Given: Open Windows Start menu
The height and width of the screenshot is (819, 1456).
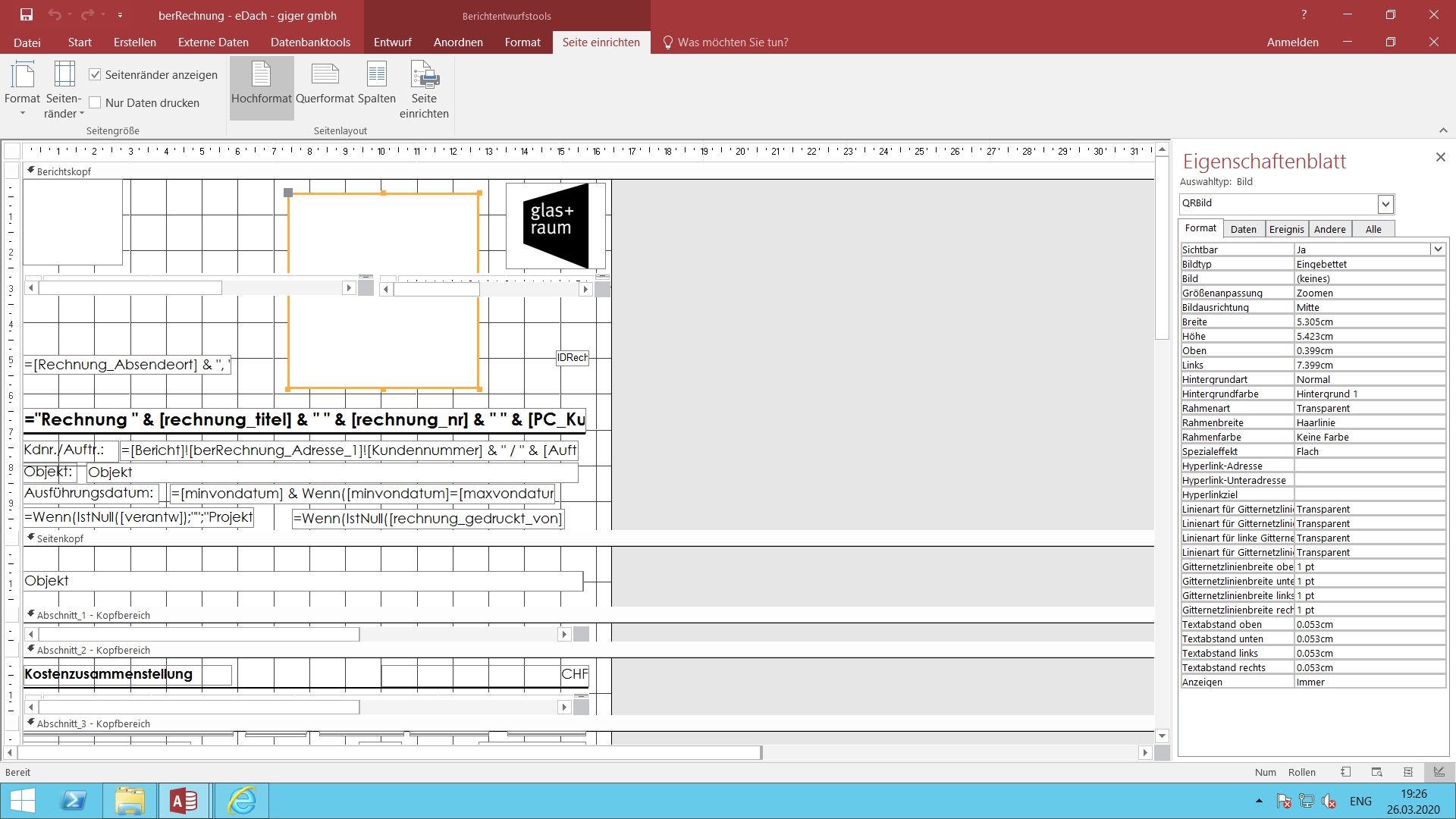Looking at the screenshot, I should pos(23,801).
